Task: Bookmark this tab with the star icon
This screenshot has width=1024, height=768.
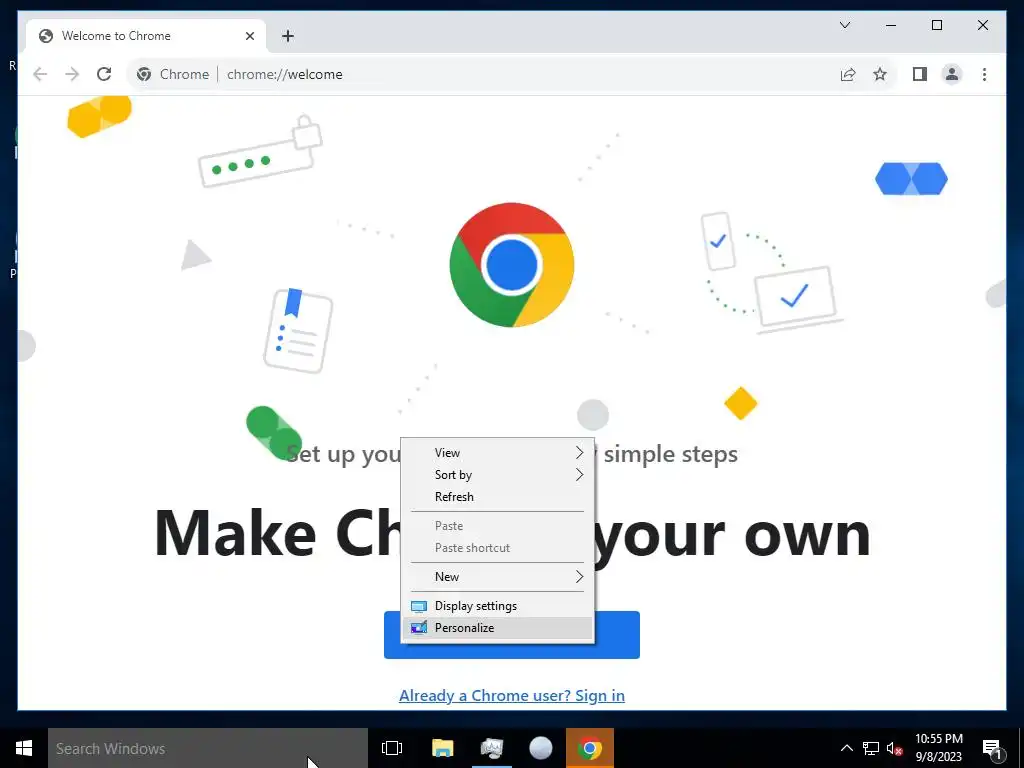Action: point(880,74)
